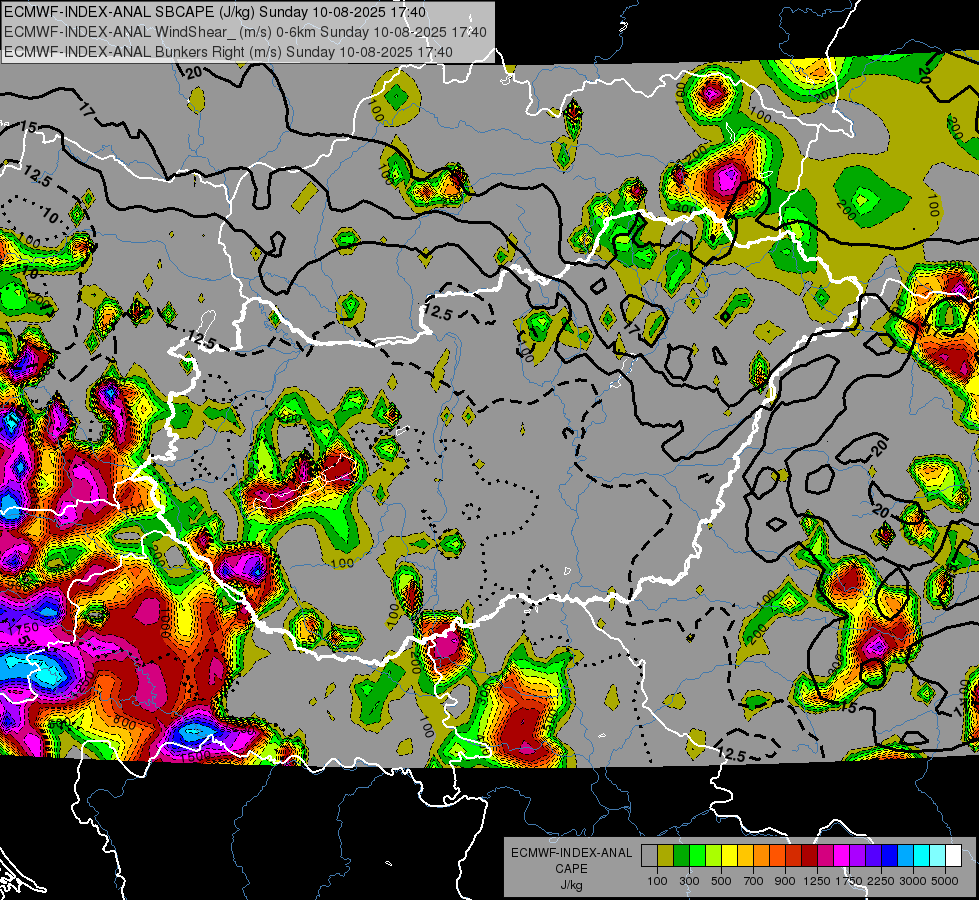Select the gray swatch in CAPE legend
This screenshot has width=979, height=900.
[649, 855]
